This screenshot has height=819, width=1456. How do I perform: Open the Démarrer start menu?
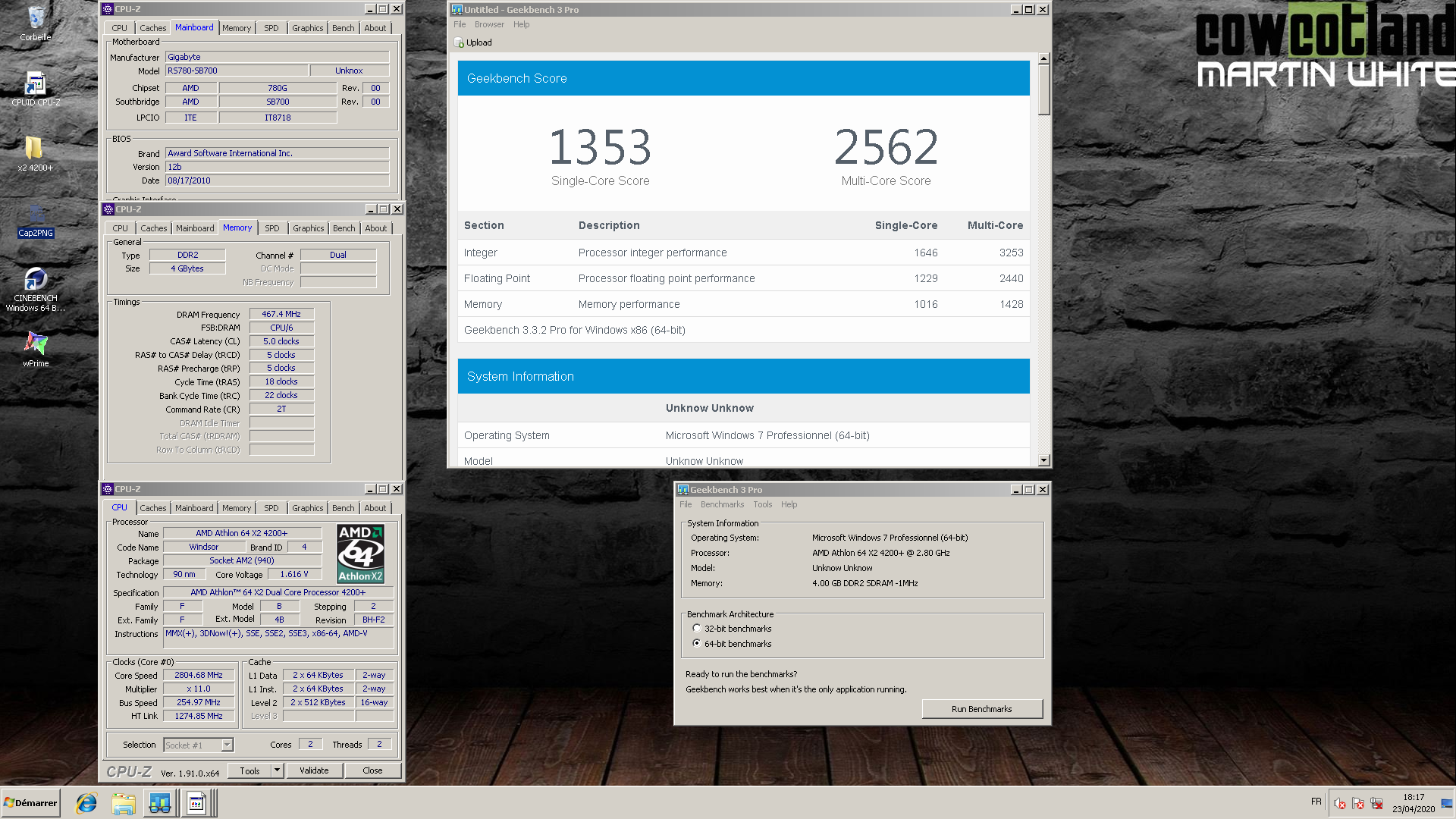coord(31,803)
